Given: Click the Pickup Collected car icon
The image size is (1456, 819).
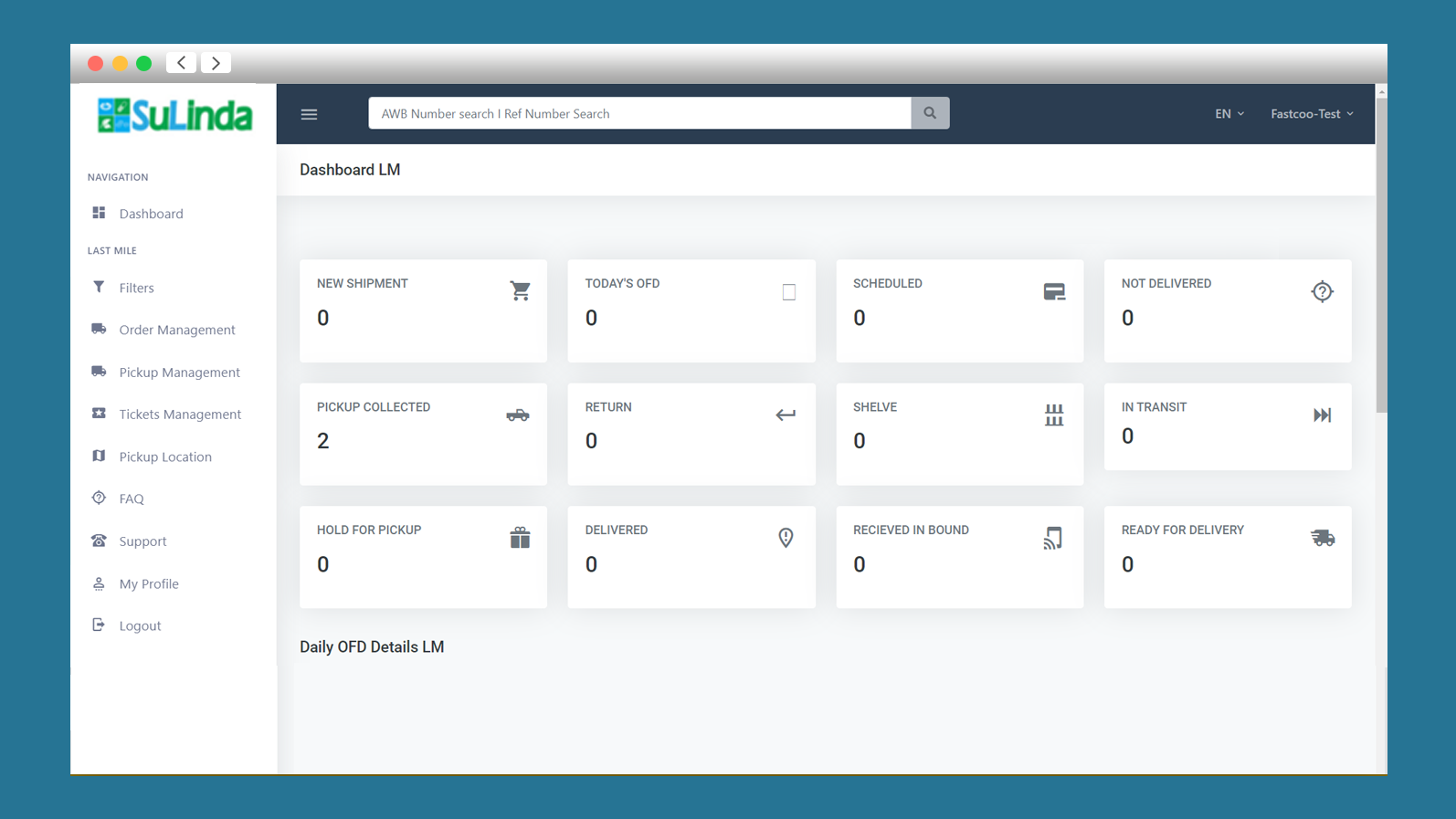Looking at the screenshot, I should click(518, 415).
